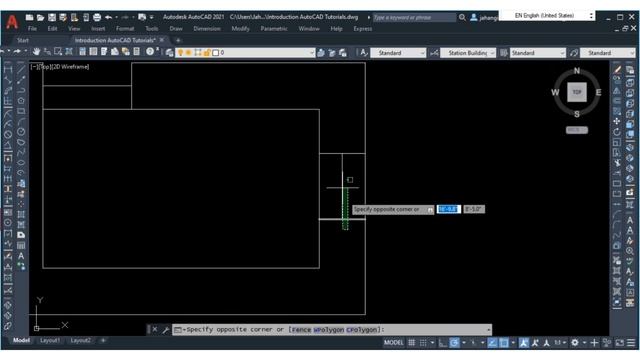This screenshot has width=640, height=360.
Task: Click the Text Style icon beside Standard
Action: tap(363, 53)
